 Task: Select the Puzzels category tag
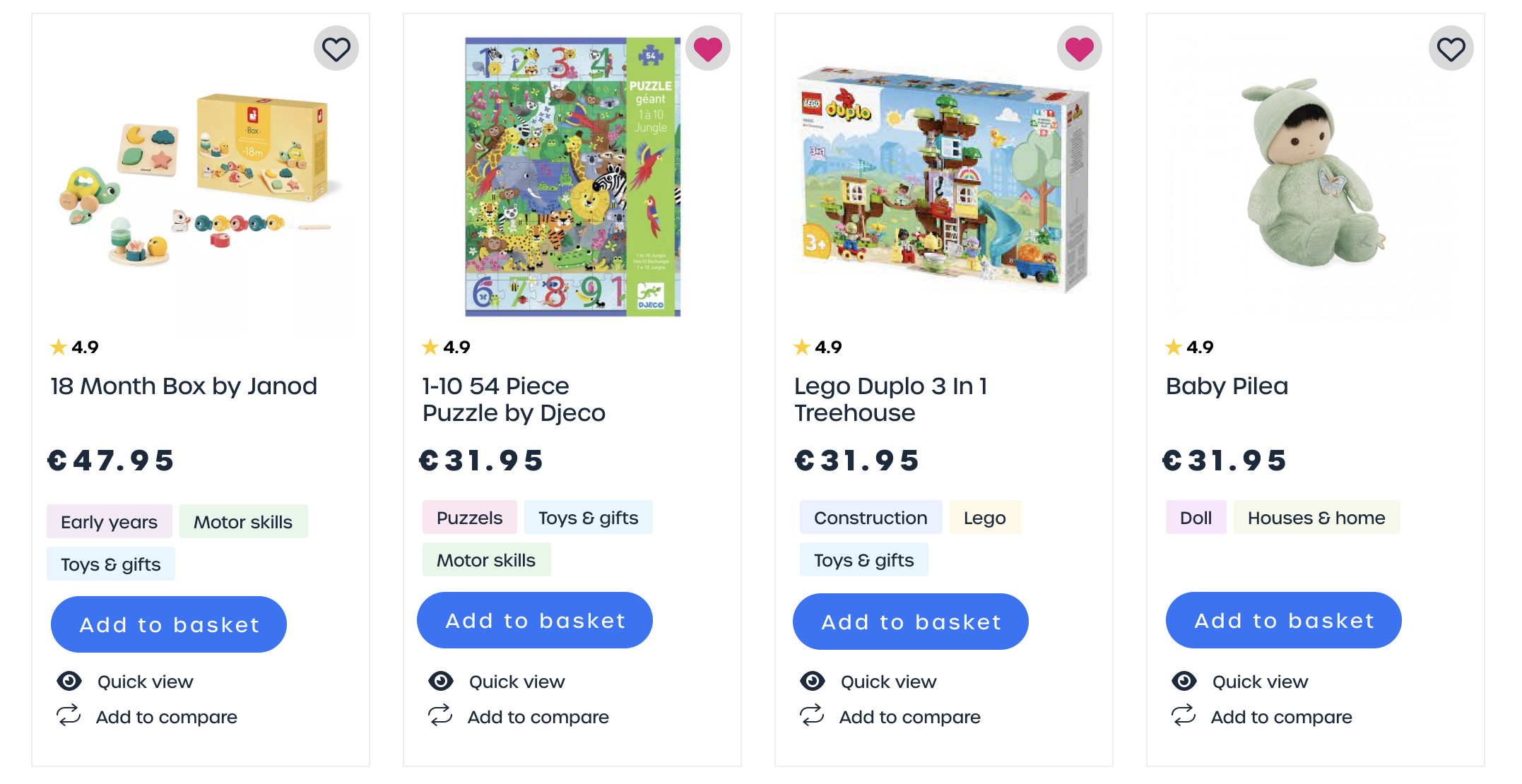[470, 517]
